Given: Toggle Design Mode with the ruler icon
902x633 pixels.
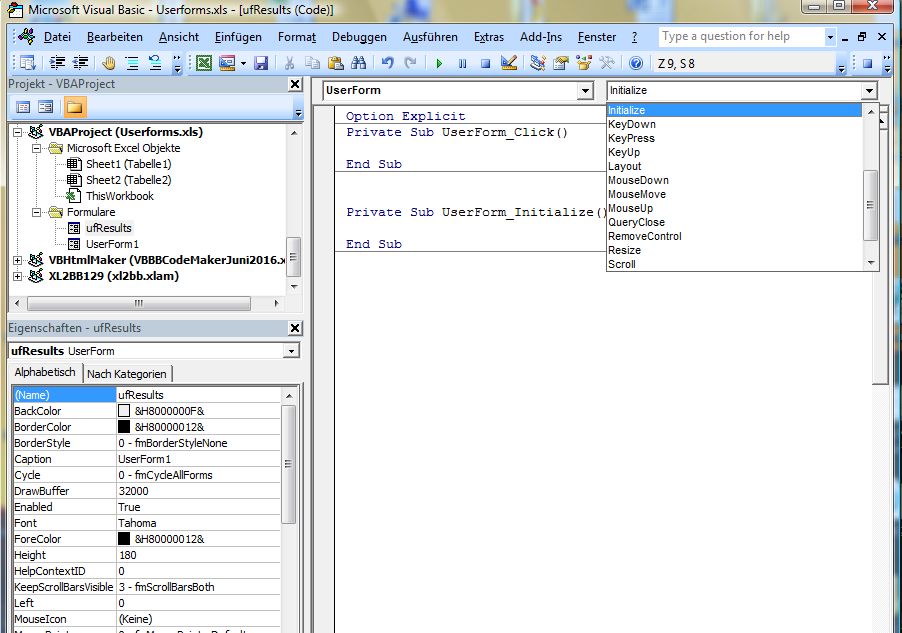Looking at the screenshot, I should [x=509, y=63].
